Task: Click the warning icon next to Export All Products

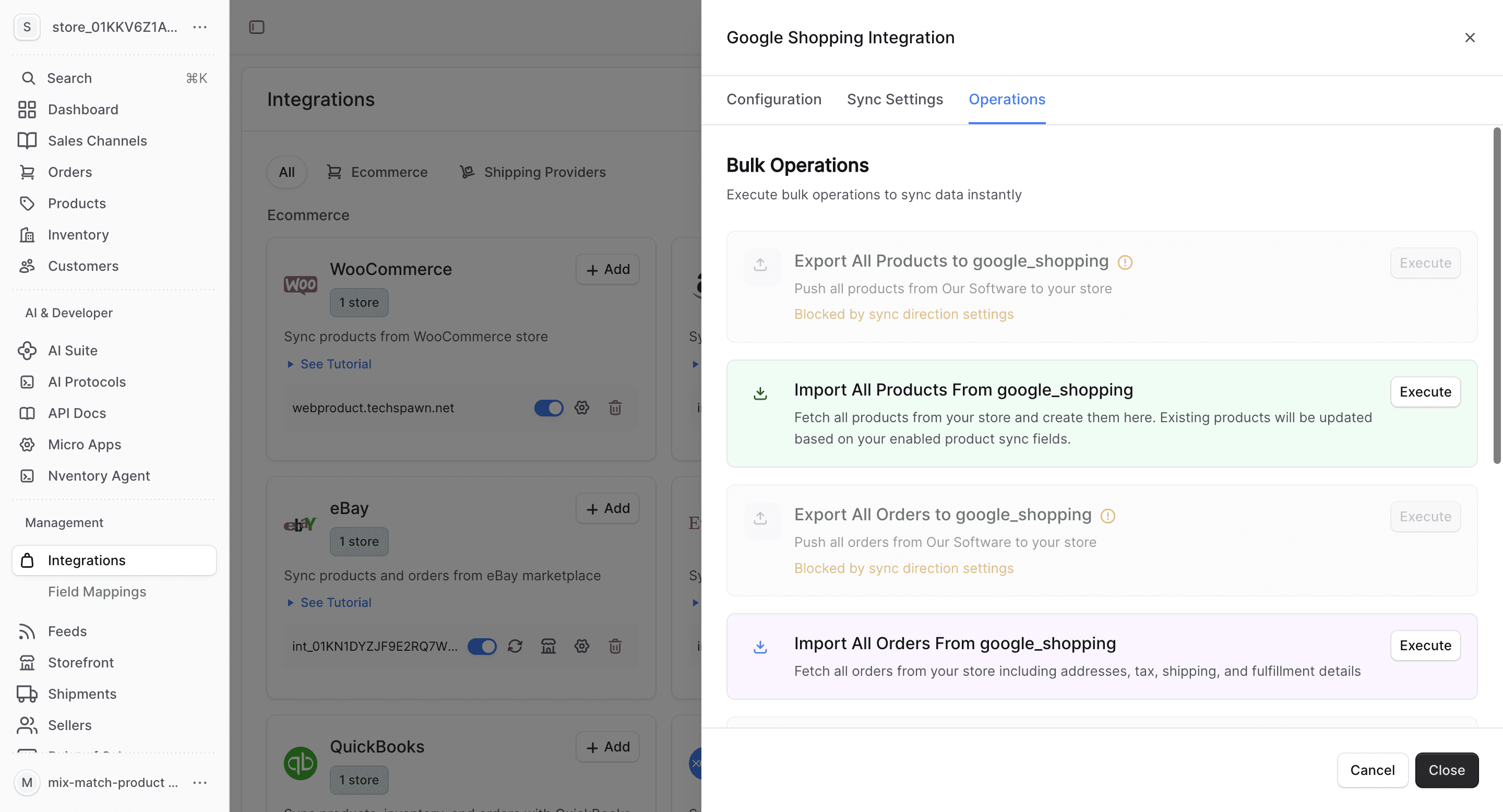Action: 1125,262
